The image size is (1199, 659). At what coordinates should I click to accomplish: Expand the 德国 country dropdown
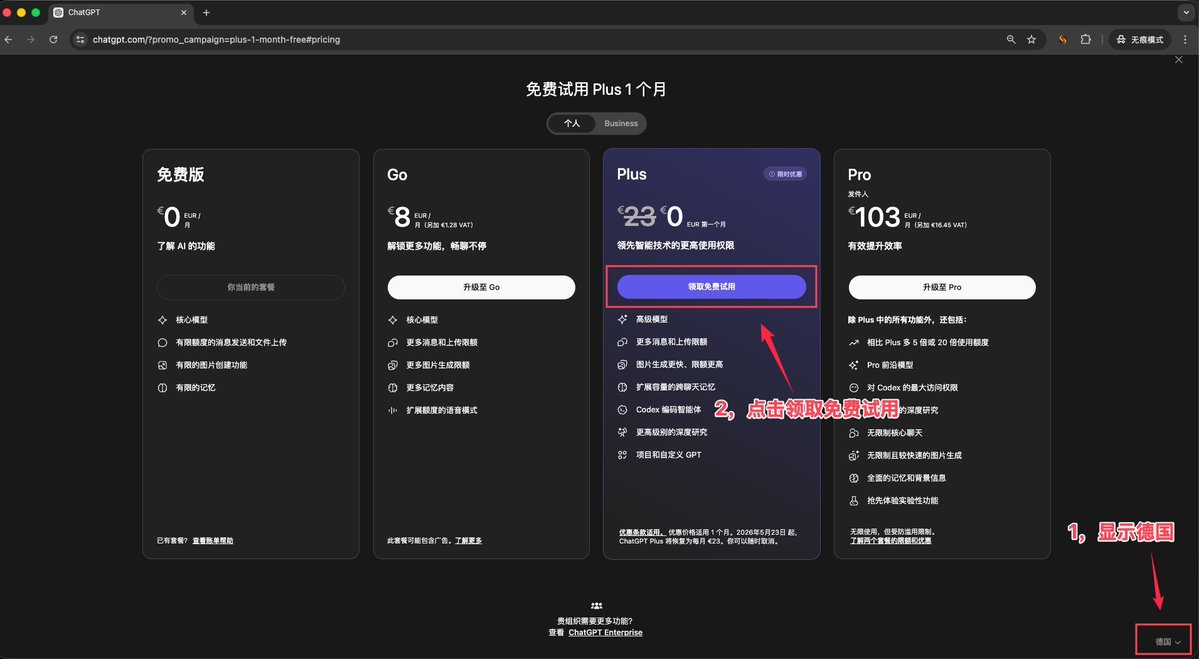(x=1167, y=641)
